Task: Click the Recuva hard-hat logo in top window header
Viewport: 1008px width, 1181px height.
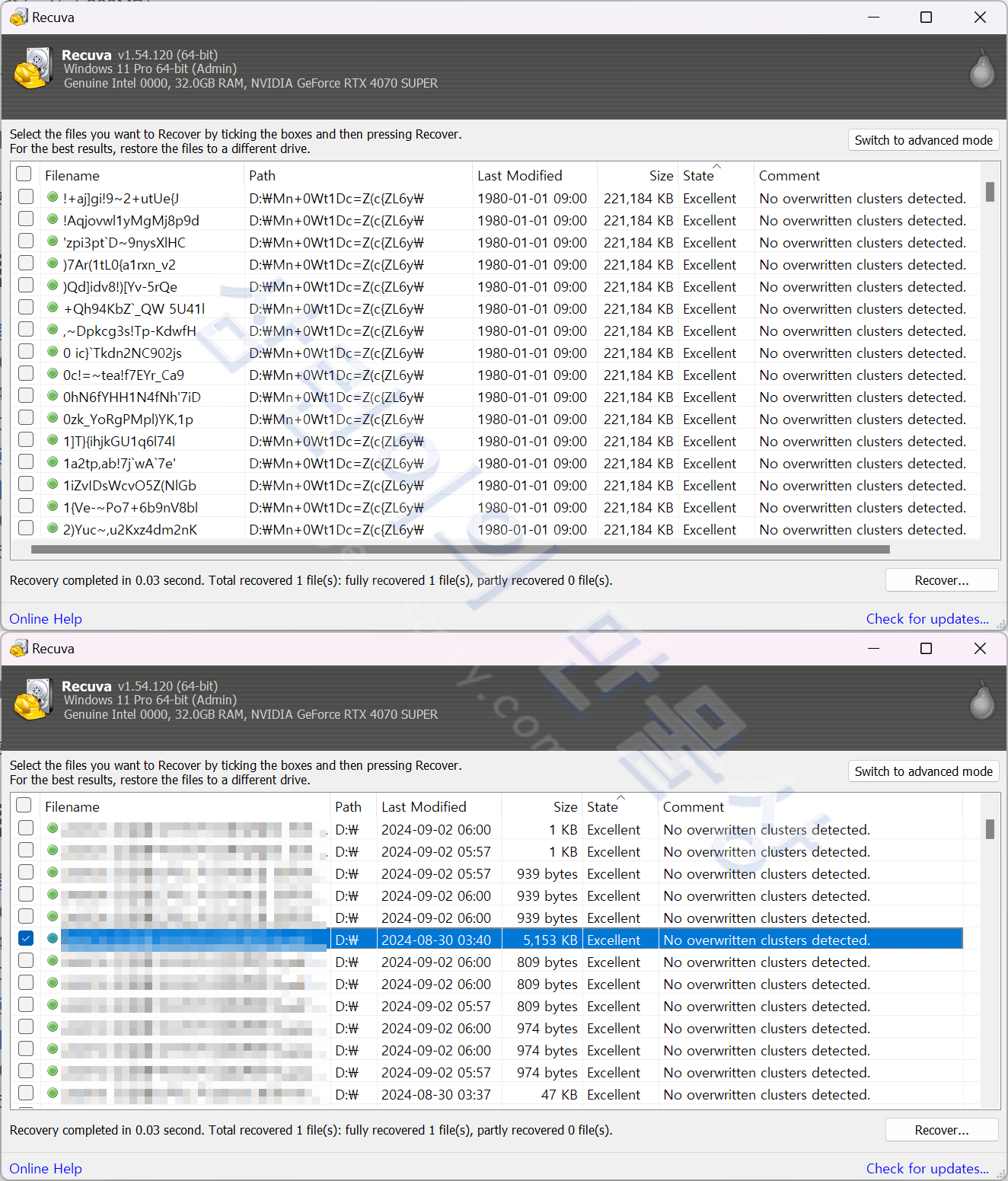Action: 33,68
